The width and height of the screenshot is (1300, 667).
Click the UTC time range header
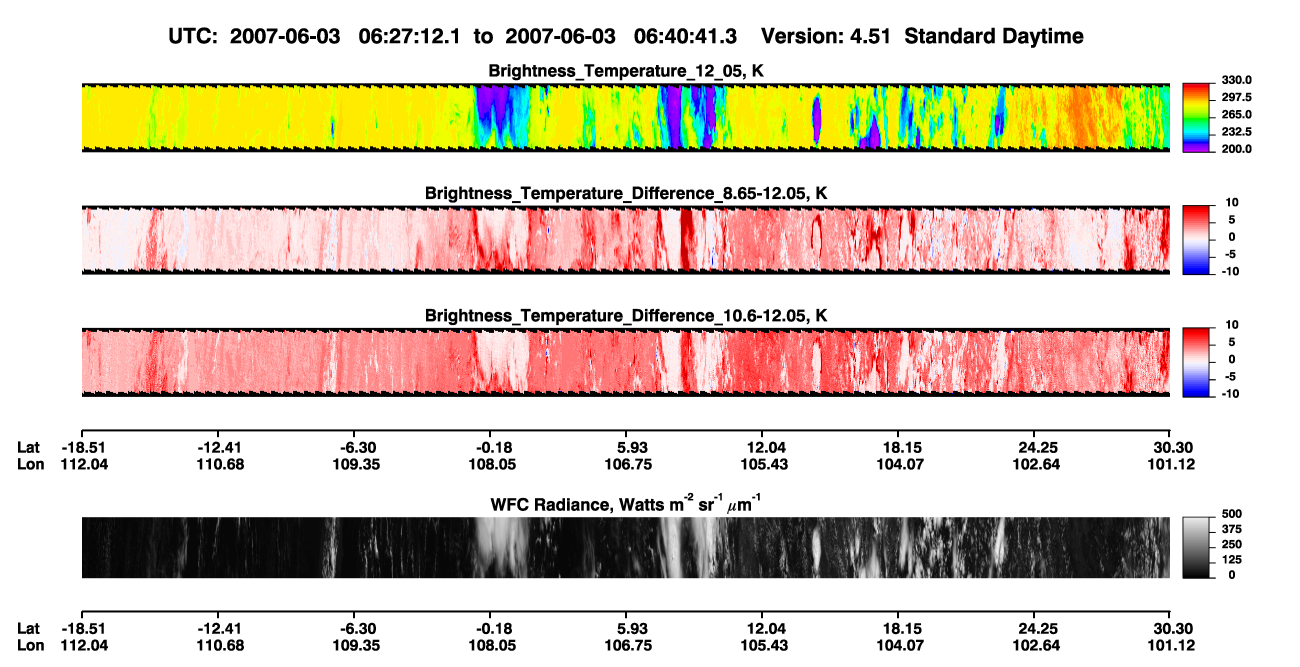pos(455,36)
